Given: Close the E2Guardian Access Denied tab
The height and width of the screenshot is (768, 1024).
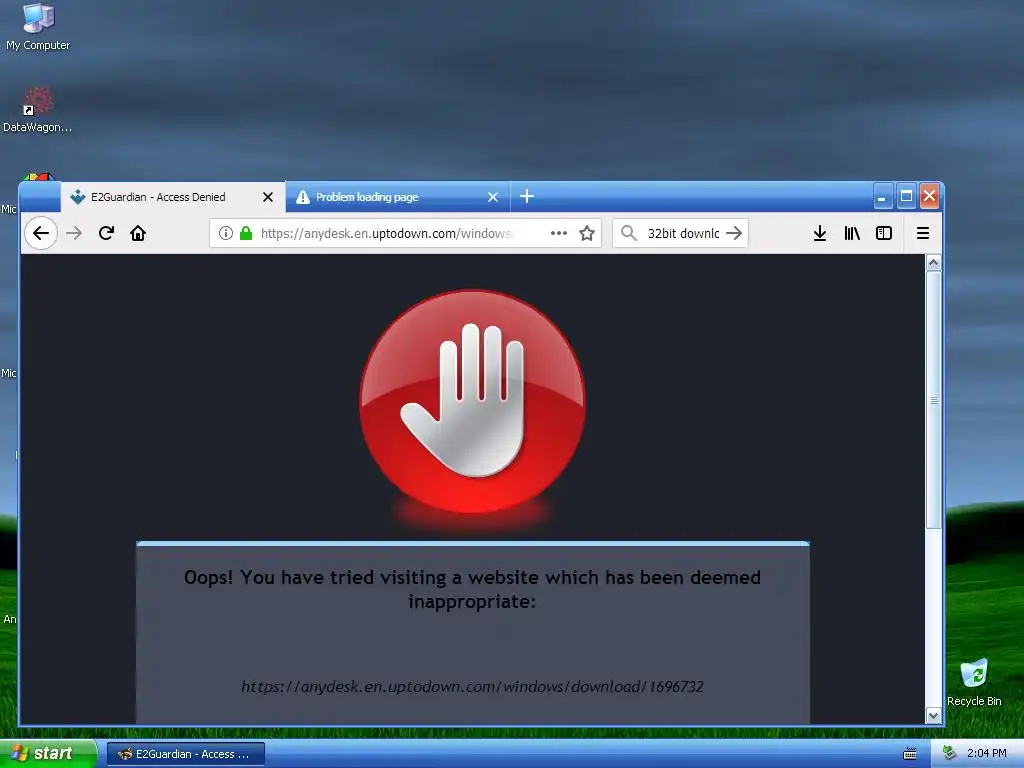Looking at the screenshot, I should (x=268, y=197).
